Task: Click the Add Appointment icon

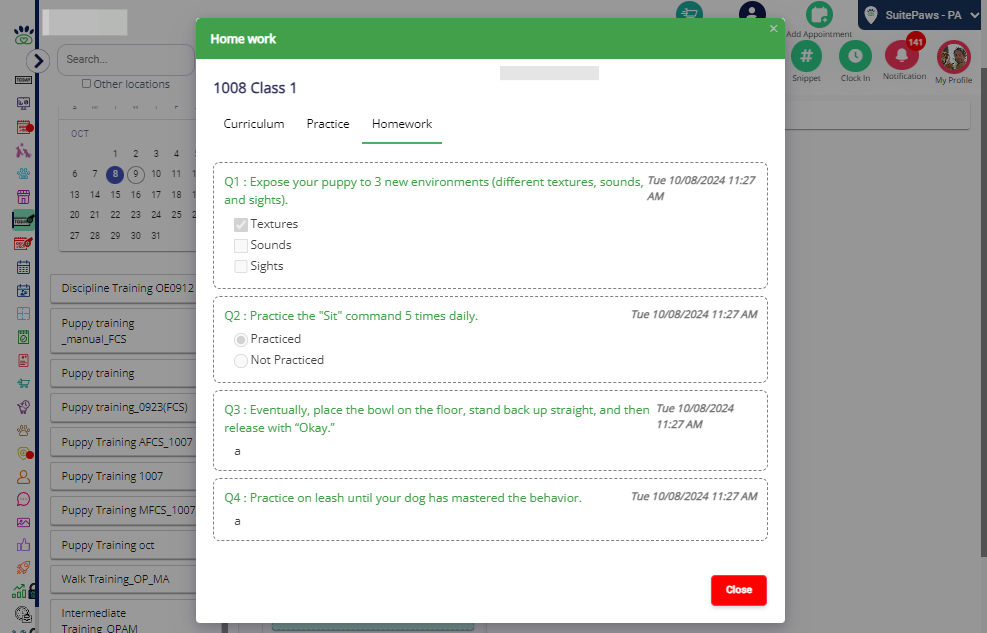Action: point(819,14)
